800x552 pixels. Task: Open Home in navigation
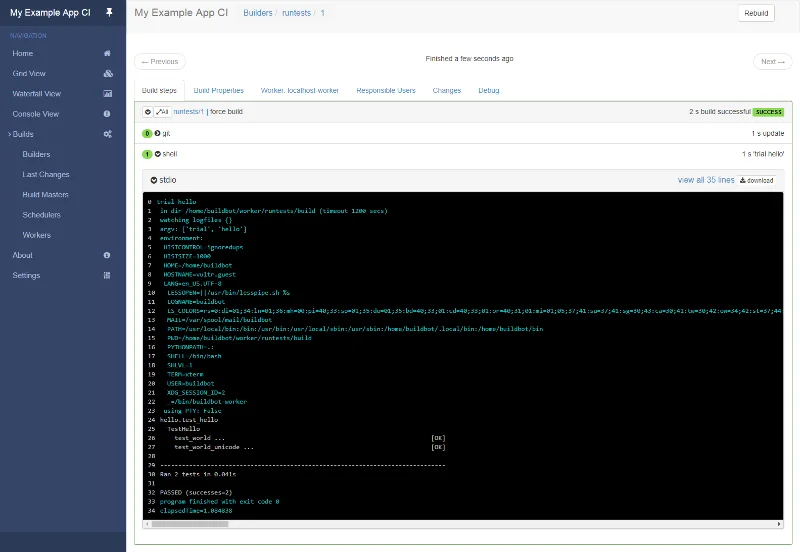click(x=22, y=53)
